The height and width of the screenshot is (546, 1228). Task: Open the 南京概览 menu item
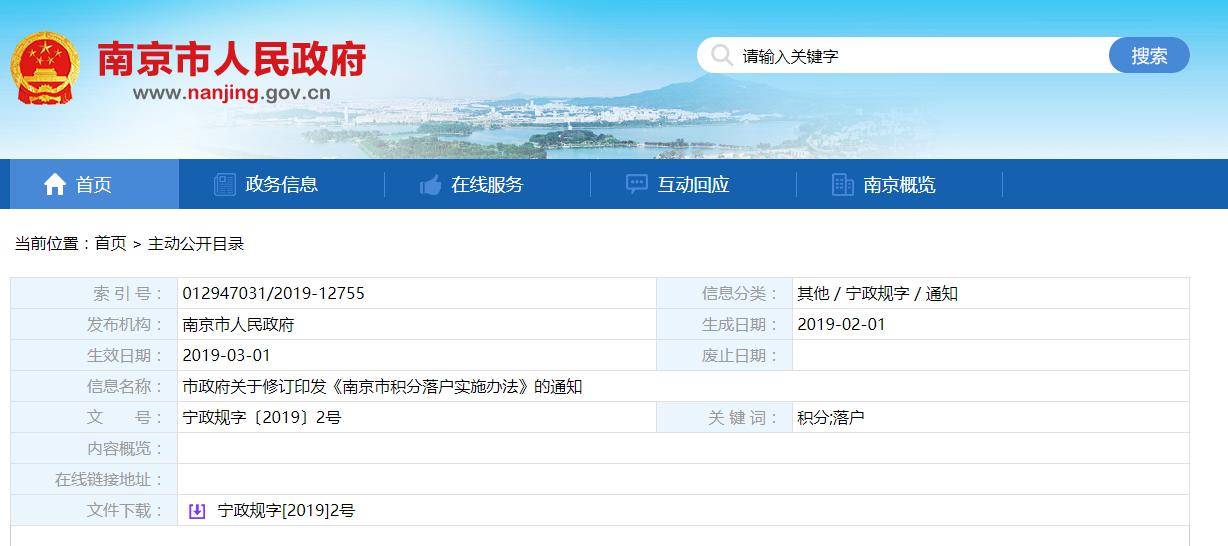(899, 184)
